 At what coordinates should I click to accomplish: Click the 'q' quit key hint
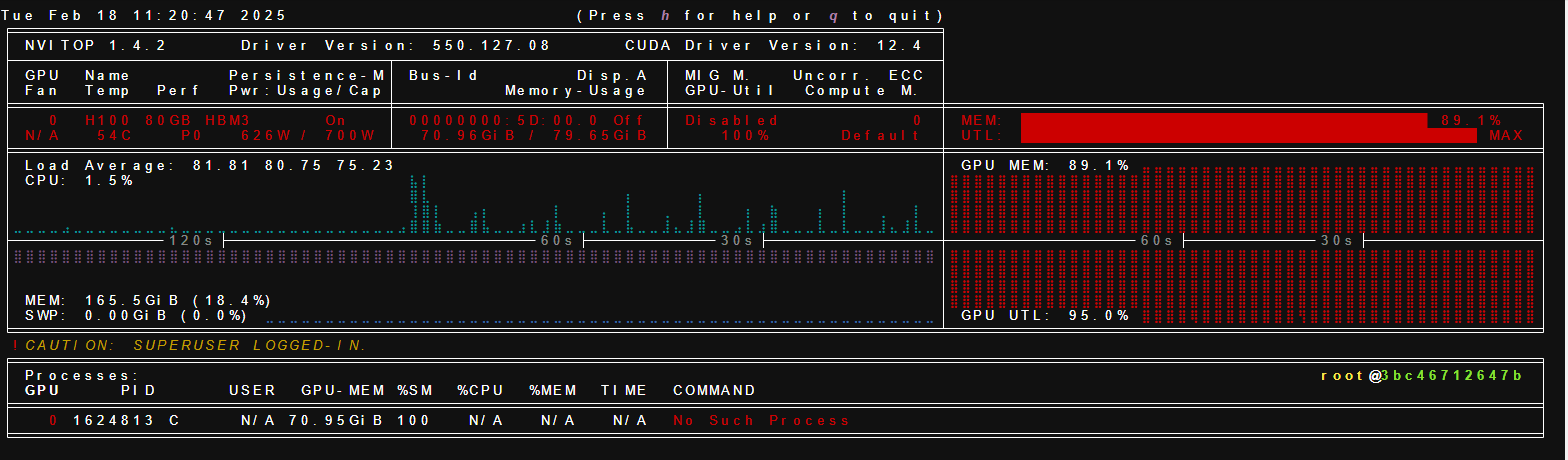tap(835, 16)
